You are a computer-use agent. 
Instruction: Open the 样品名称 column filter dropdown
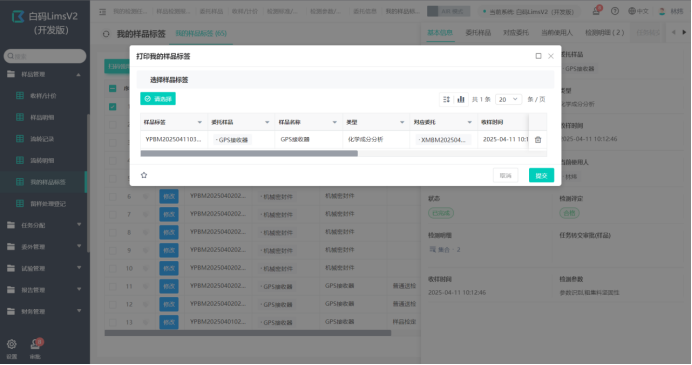pyautogui.click(x=335, y=123)
